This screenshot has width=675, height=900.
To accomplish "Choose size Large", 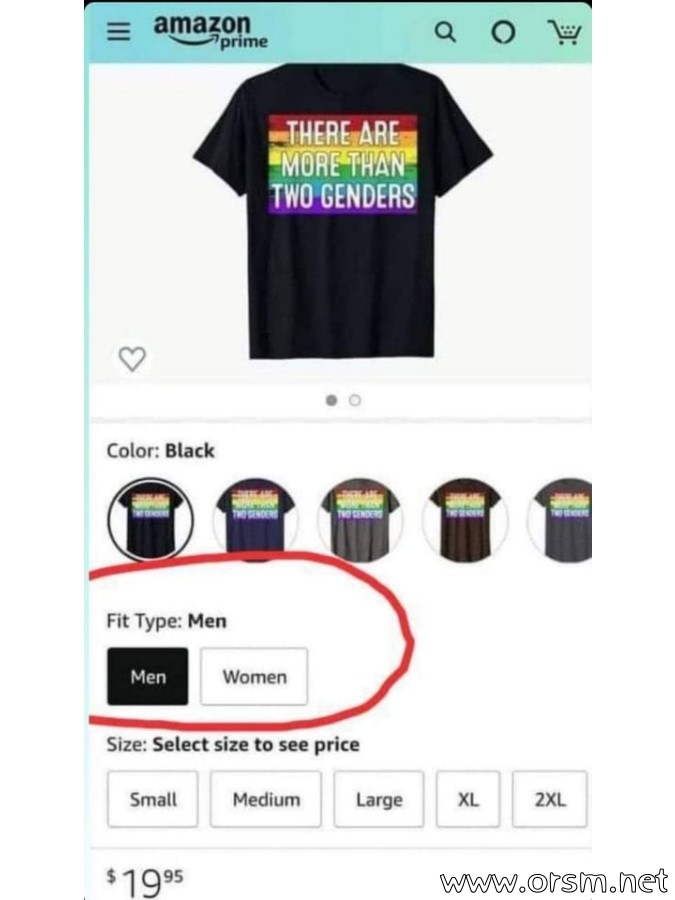I will (x=379, y=799).
